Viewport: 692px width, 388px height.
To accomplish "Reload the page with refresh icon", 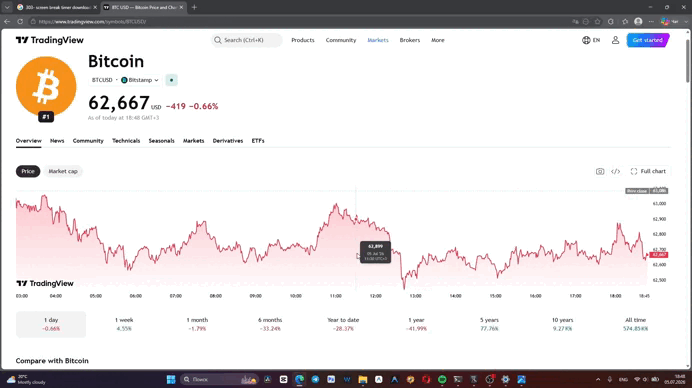I will [20, 21].
